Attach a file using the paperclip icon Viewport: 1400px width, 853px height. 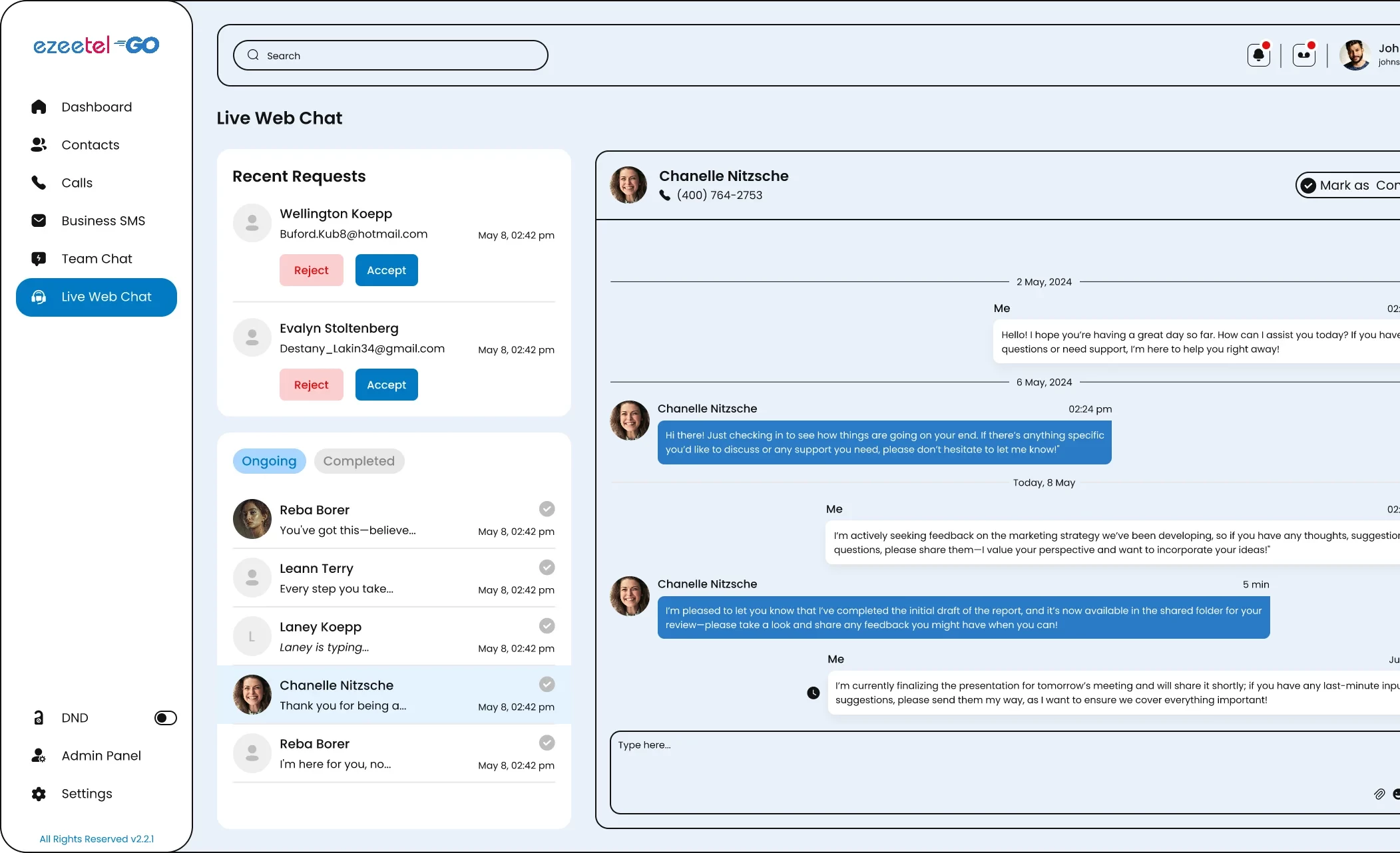(1378, 794)
